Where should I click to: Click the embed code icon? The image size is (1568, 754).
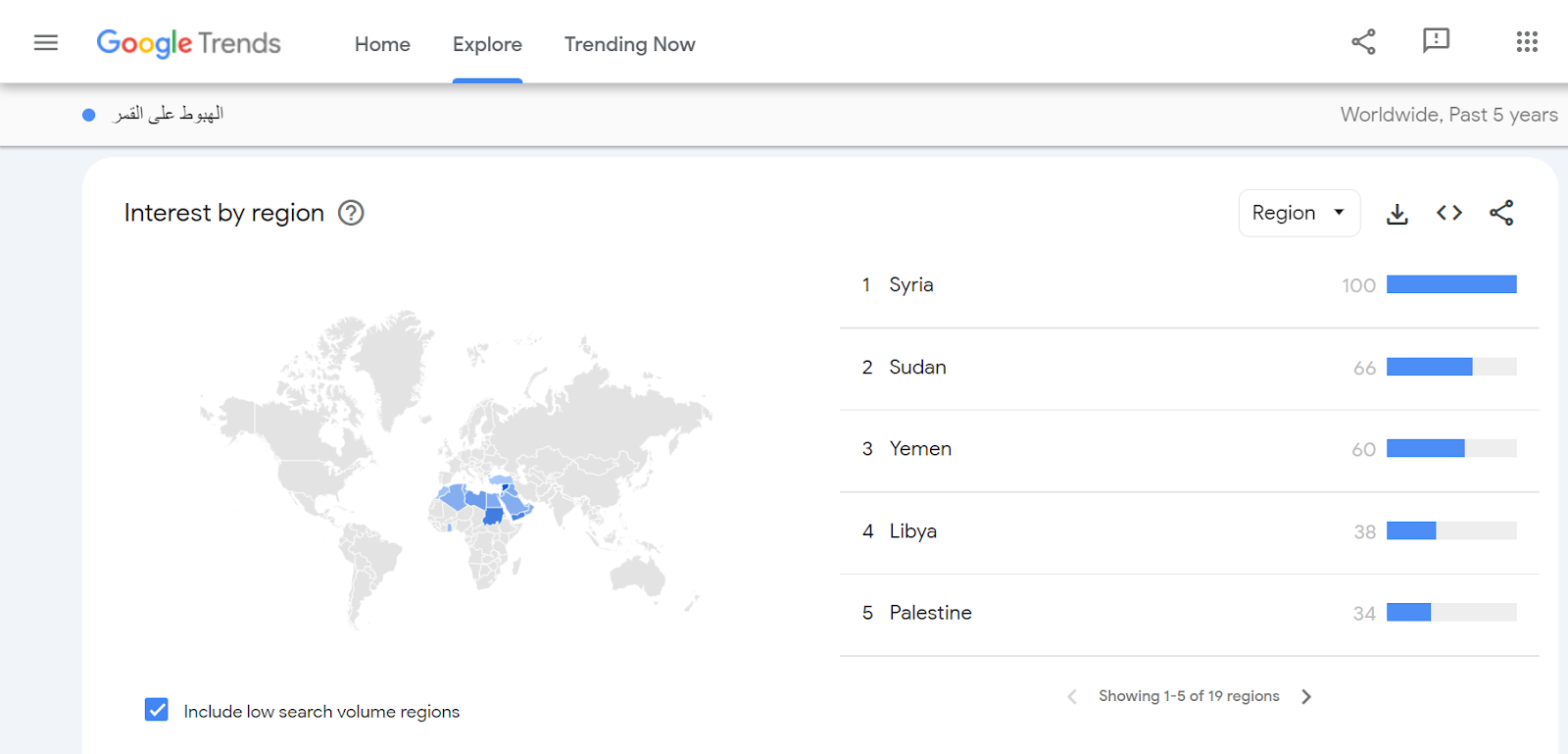[x=1449, y=213]
